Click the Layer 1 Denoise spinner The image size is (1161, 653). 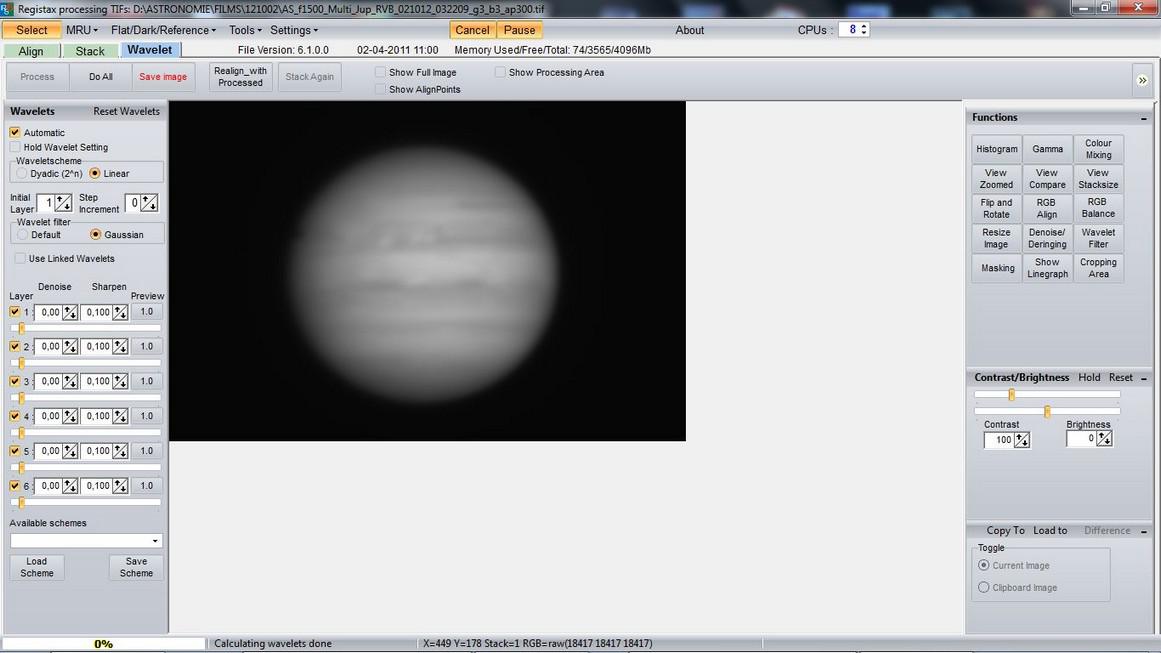coord(70,312)
